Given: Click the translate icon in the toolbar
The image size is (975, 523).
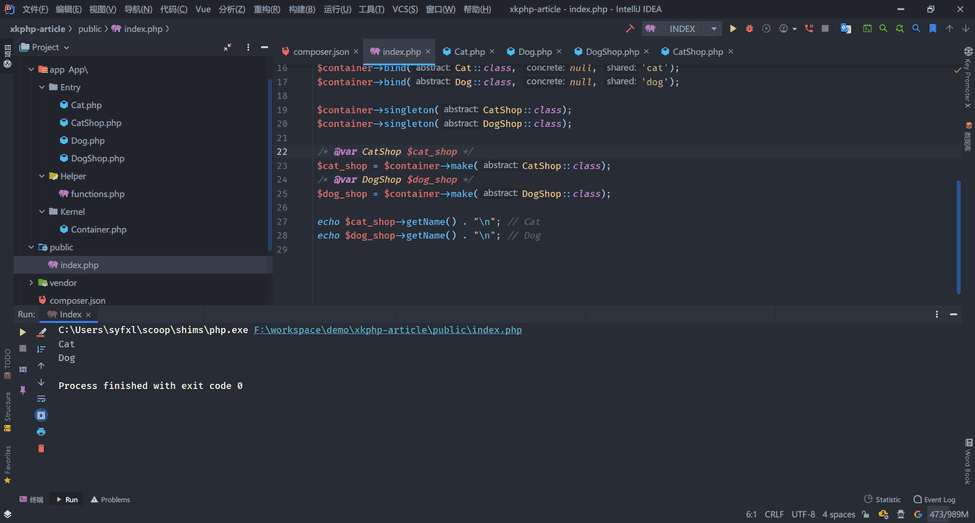Looking at the screenshot, I should [846, 29].
